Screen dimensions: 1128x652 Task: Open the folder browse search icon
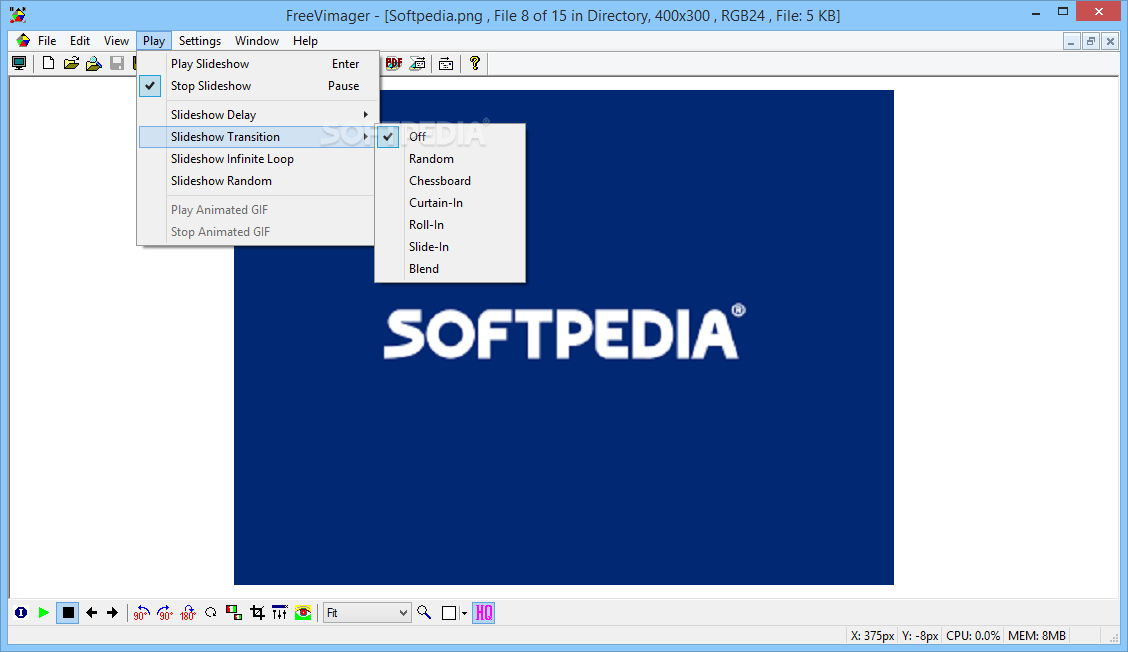click(94, 63)
